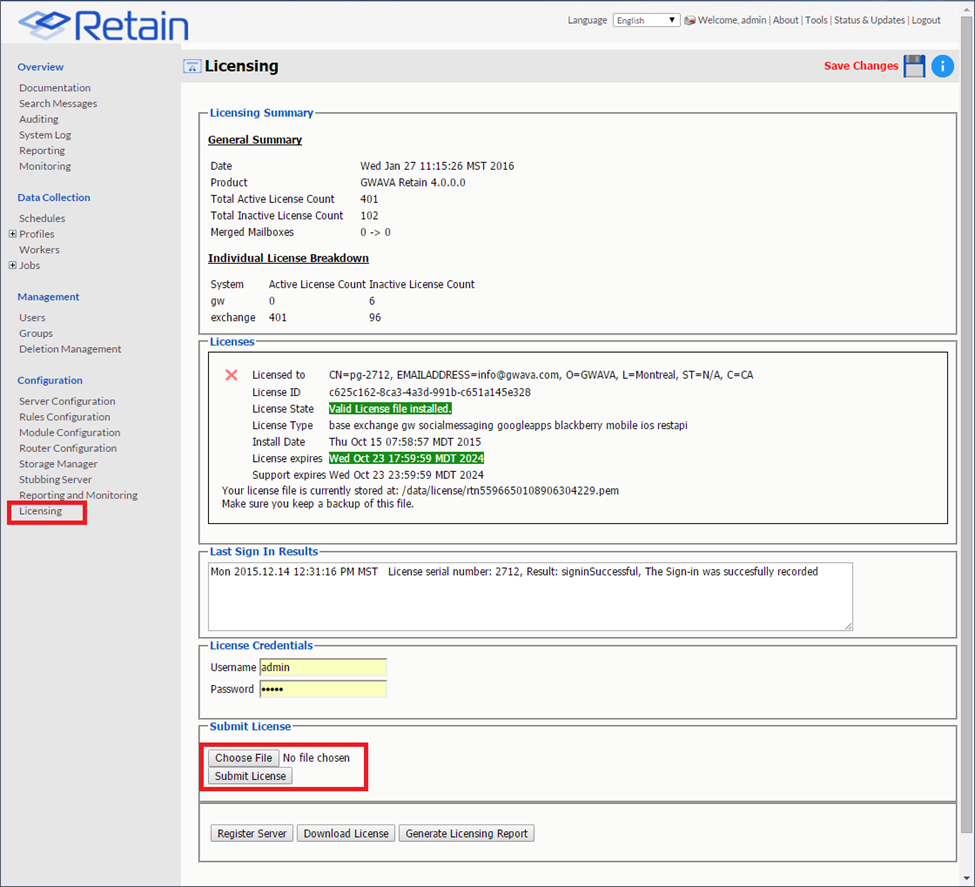The height and width of the screenshot is (887, 975).
Task: Open the Status & Updates menu
Action: 868,19
